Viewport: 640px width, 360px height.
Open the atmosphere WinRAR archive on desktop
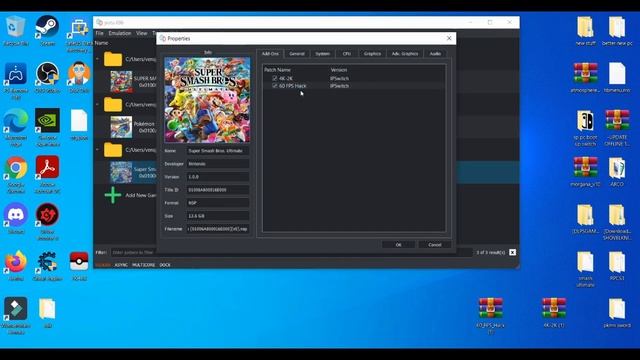(x=585, y=78)
